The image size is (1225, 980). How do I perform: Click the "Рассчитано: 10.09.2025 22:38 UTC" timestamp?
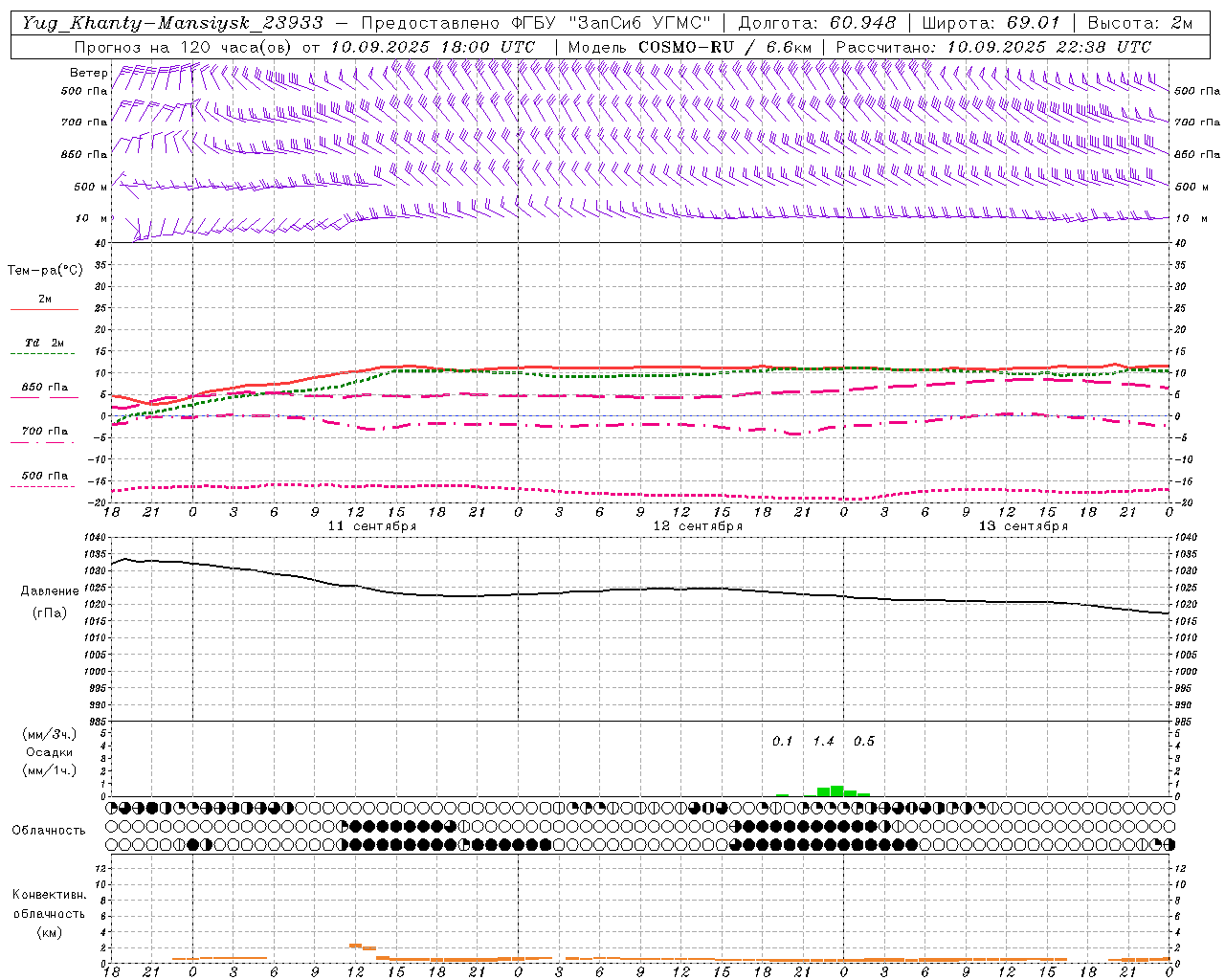click(993, 47)
